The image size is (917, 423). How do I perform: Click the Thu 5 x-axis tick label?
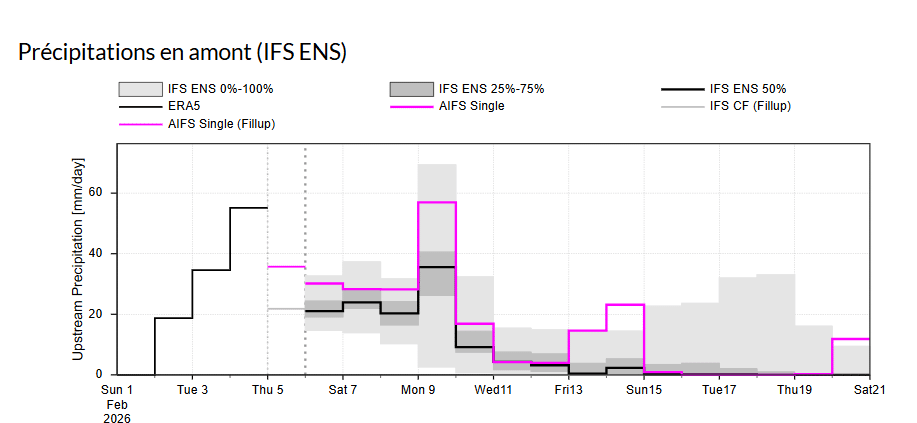[x=267, y=389]
